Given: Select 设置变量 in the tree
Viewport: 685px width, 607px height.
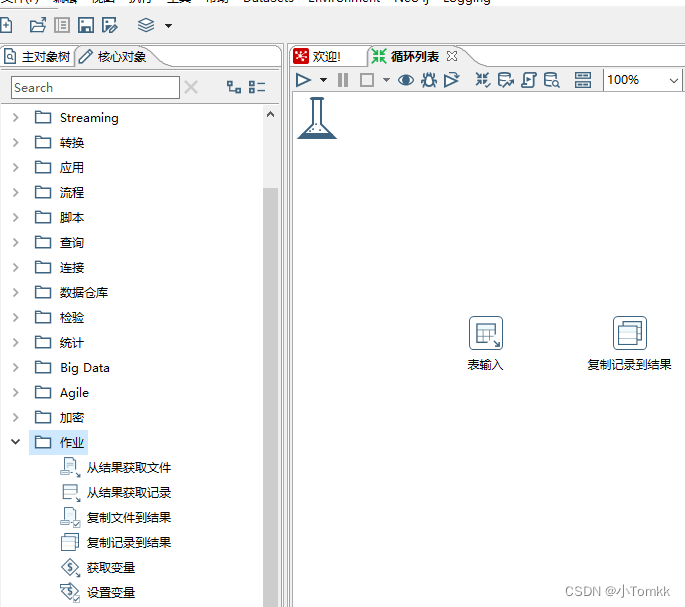Looking at the screenshot, I should click(x=111, y=593).
